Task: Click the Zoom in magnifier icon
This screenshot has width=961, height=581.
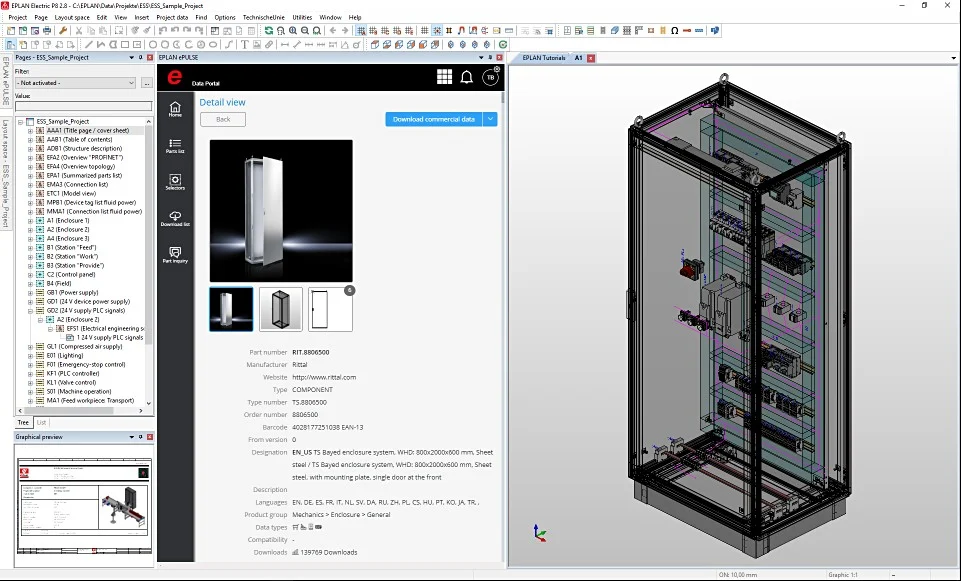Action: coord(293,31)
